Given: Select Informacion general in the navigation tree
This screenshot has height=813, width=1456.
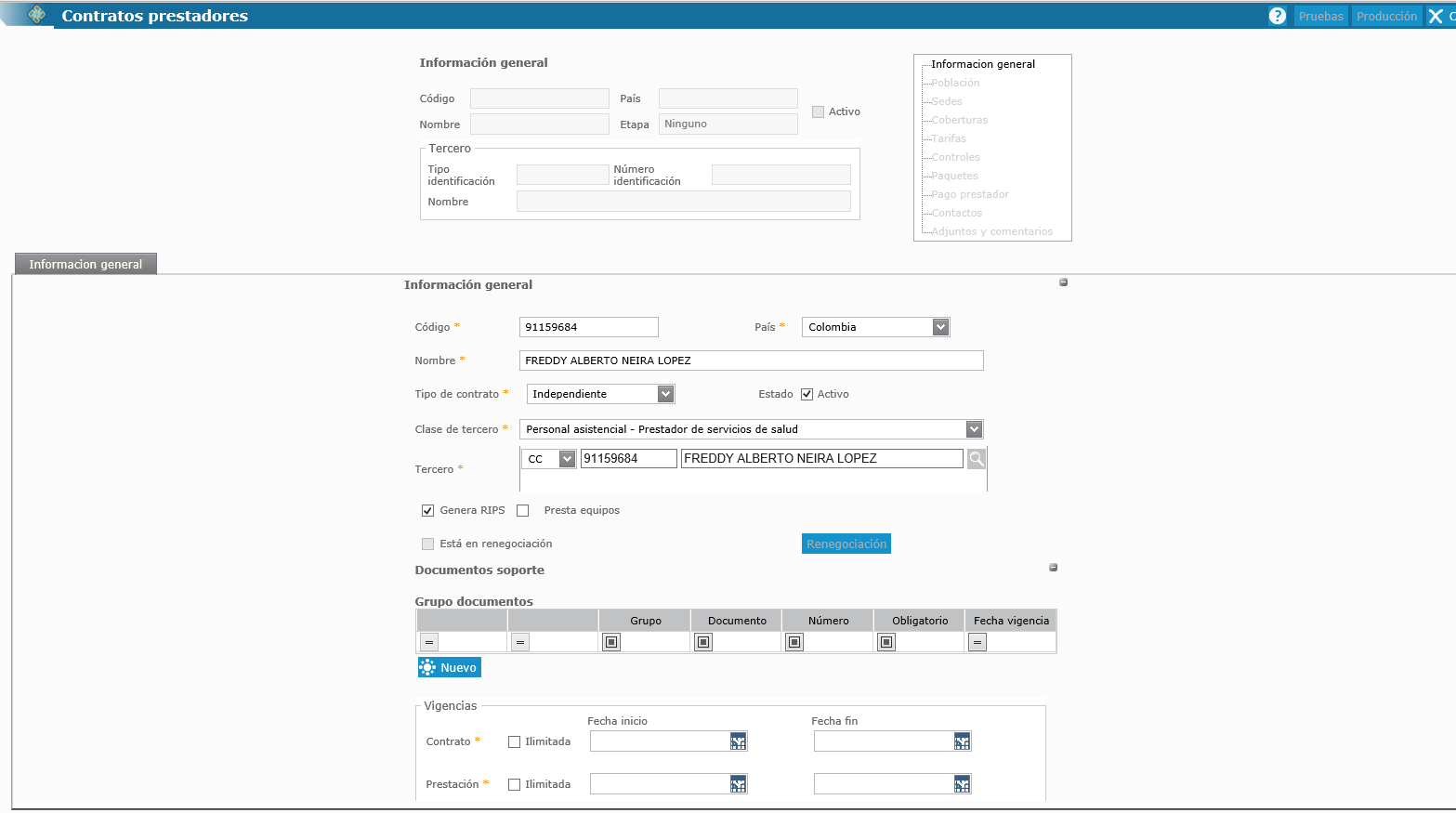Looking at the screenshot, I should click(983, 64).
